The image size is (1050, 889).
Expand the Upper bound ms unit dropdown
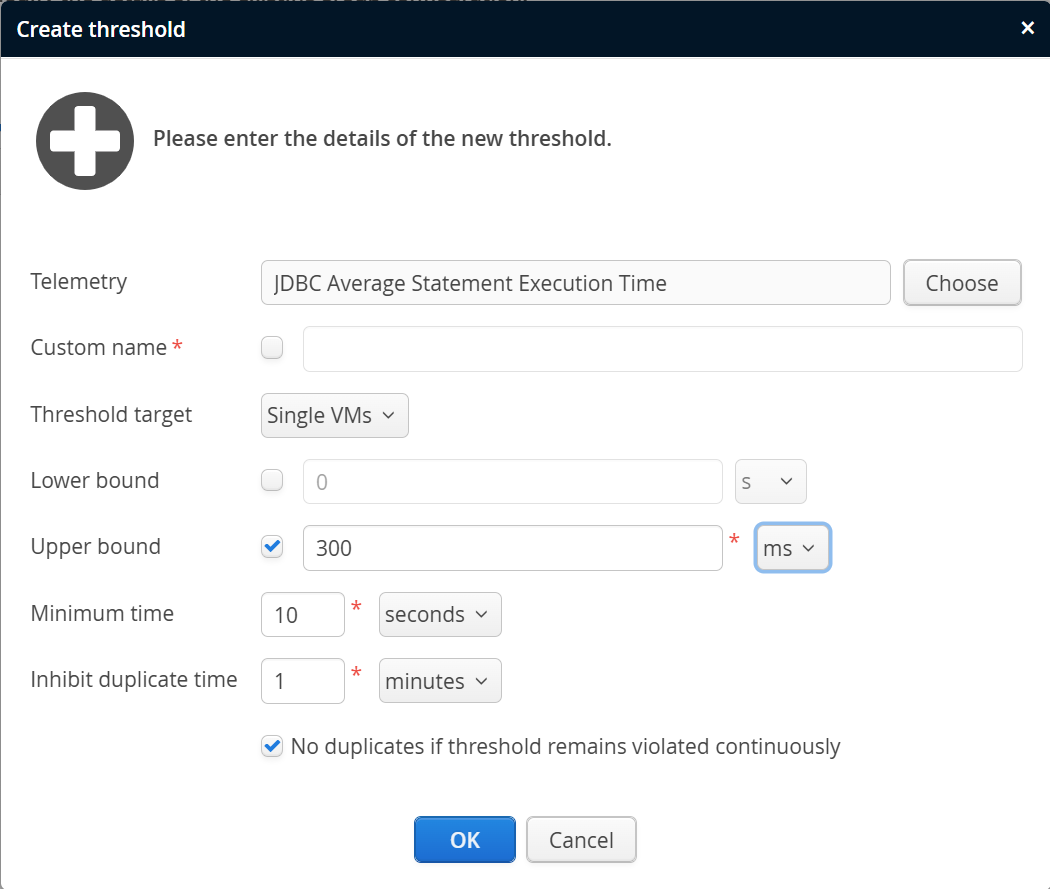[x=792, y=548]
